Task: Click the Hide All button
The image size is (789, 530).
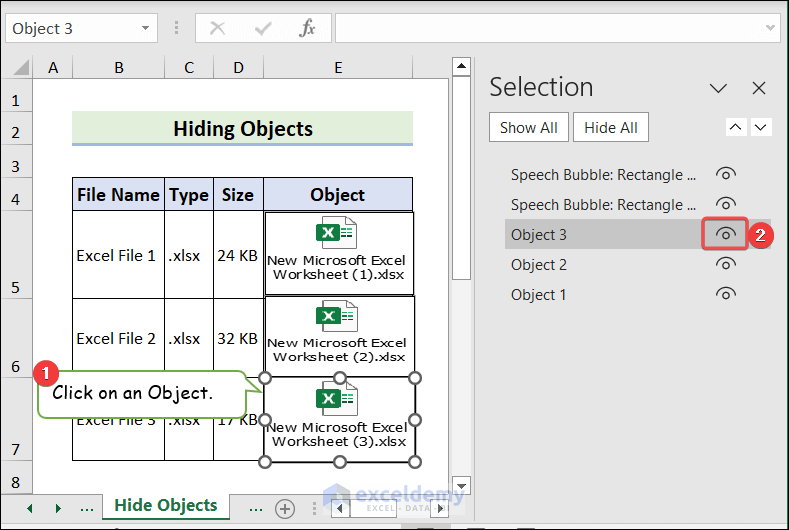Action: pos(611,128)
